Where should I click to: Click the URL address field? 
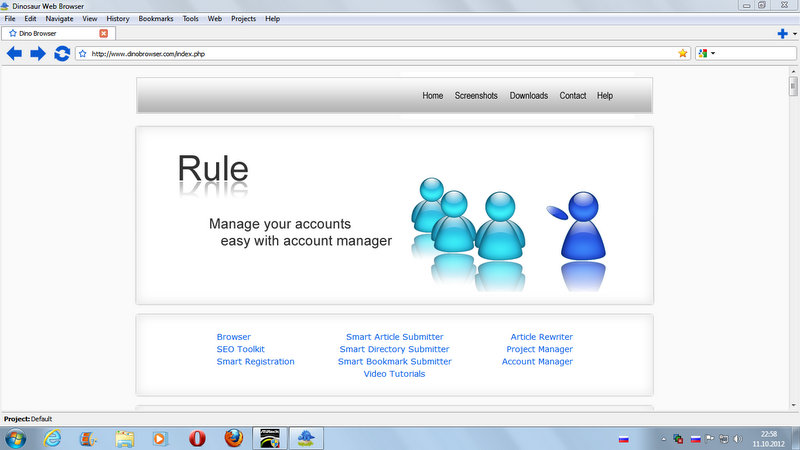click(x=383, y=54)
